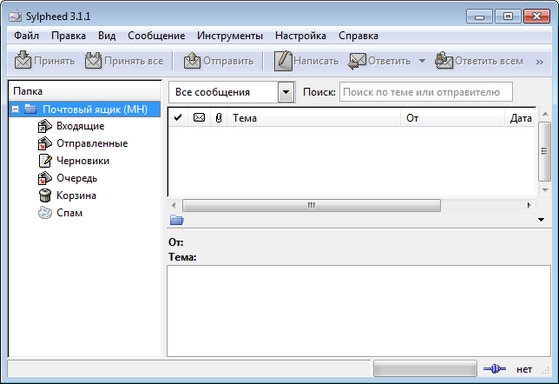The image size is (559, 384).
Task: Open the Сообщение menu
Action: coord(156,36)
